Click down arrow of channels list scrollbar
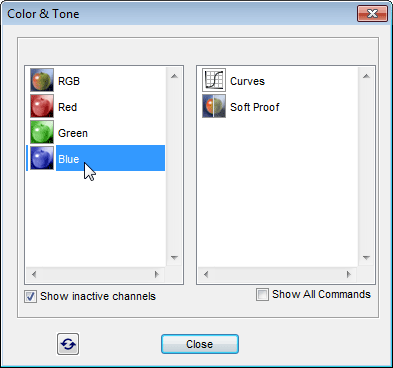 tap(174, 257)
